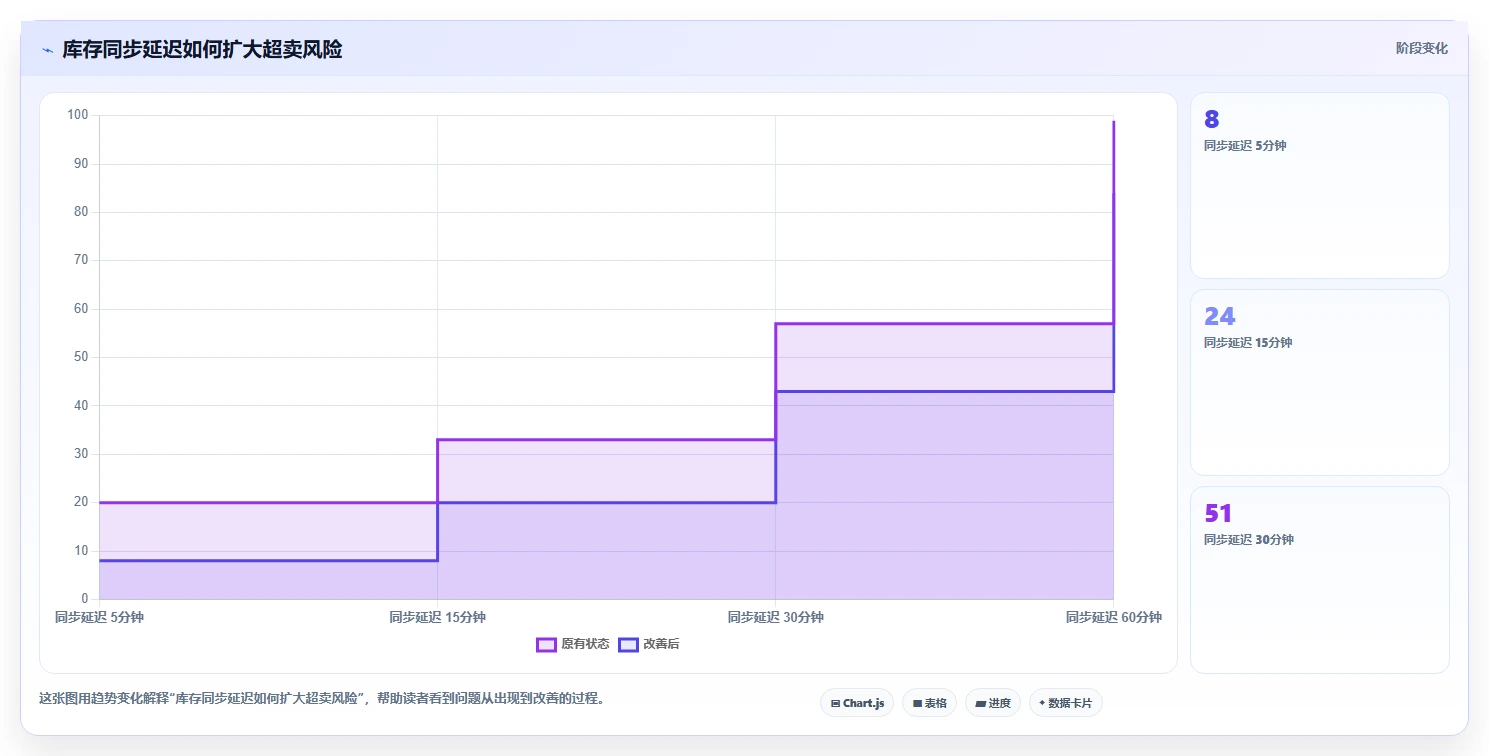Click the y-axis value 50
1489x756 pixels.
click(82, 357)
